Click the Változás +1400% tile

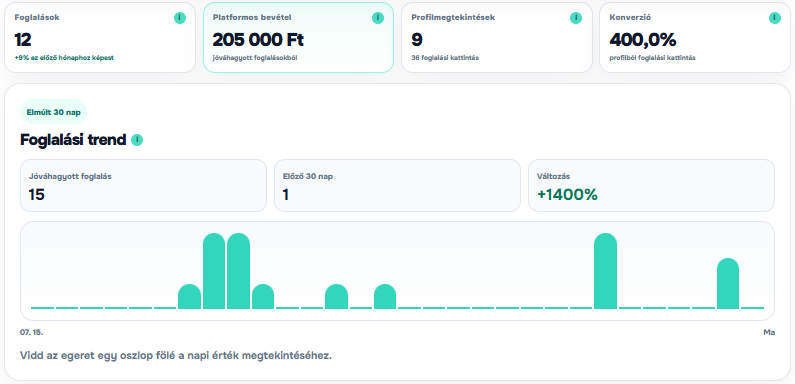[x=652, y=185]
